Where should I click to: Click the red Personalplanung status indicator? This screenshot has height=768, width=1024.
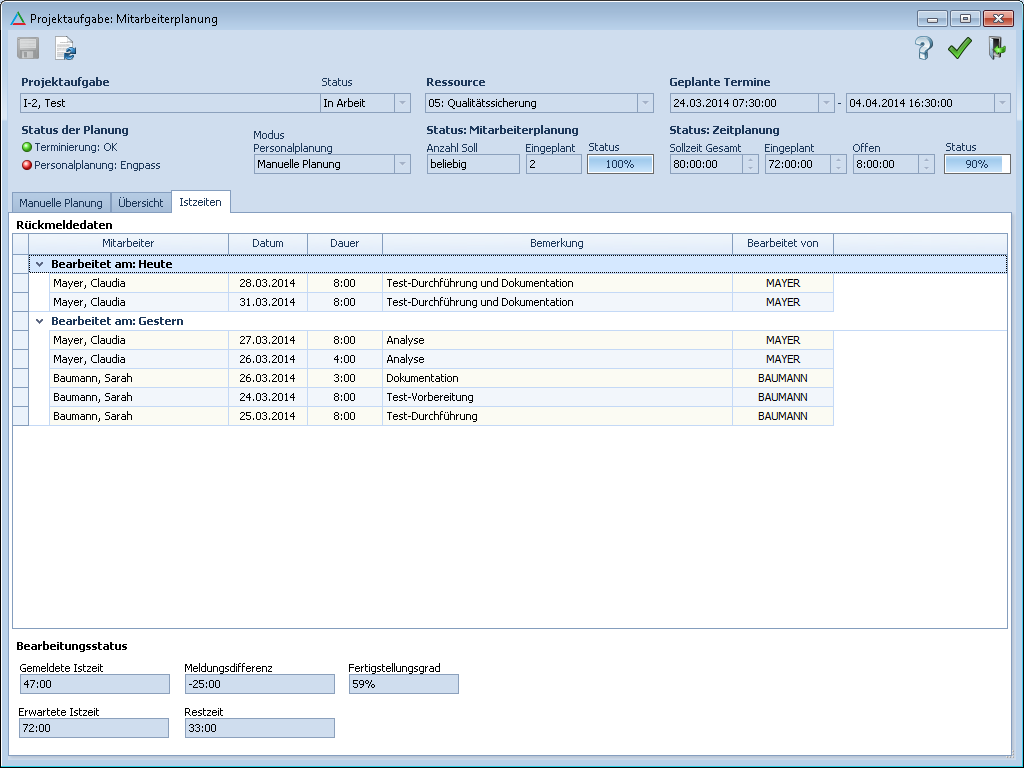point(27,165)
